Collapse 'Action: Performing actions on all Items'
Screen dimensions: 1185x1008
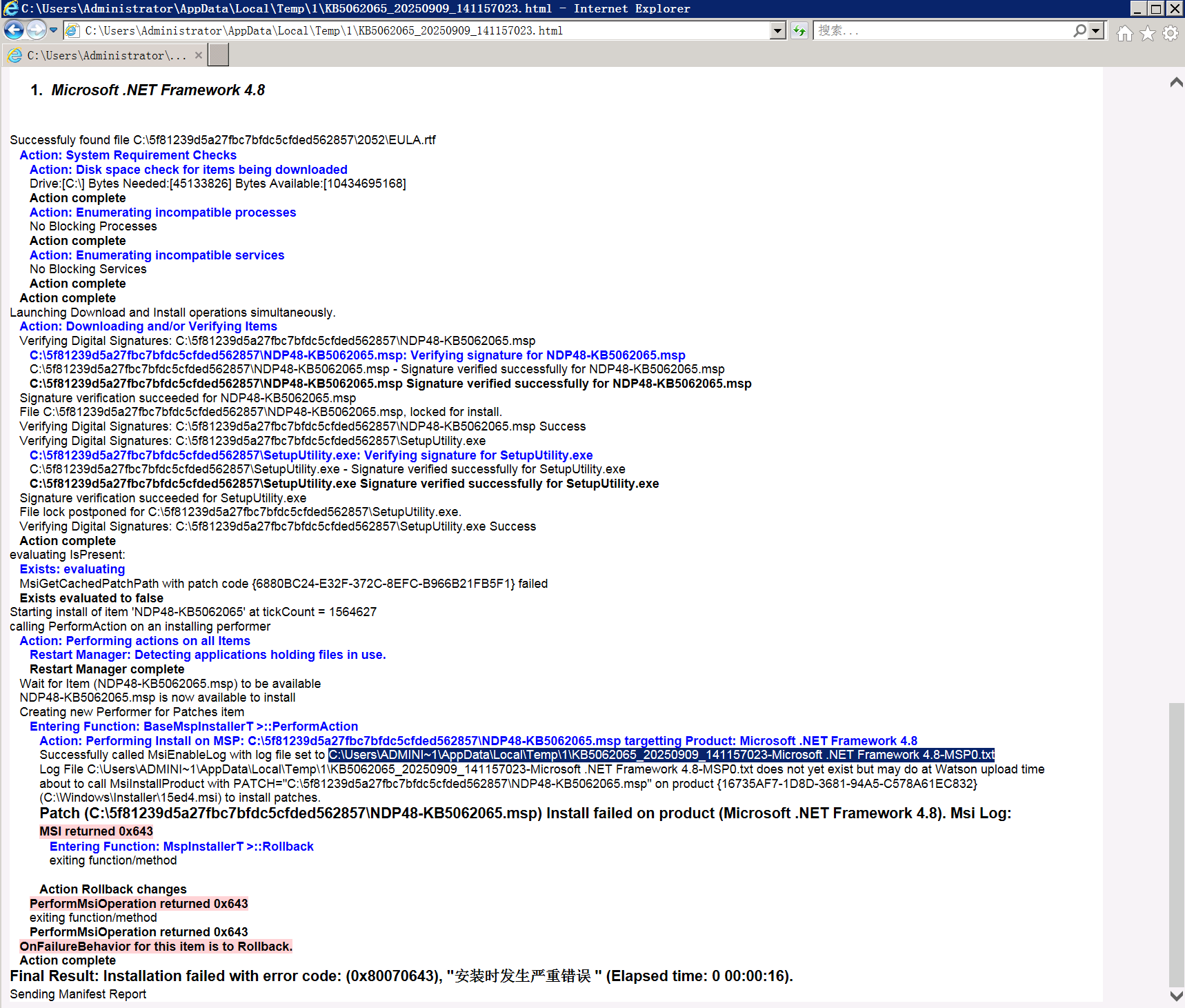coord(135,641)
